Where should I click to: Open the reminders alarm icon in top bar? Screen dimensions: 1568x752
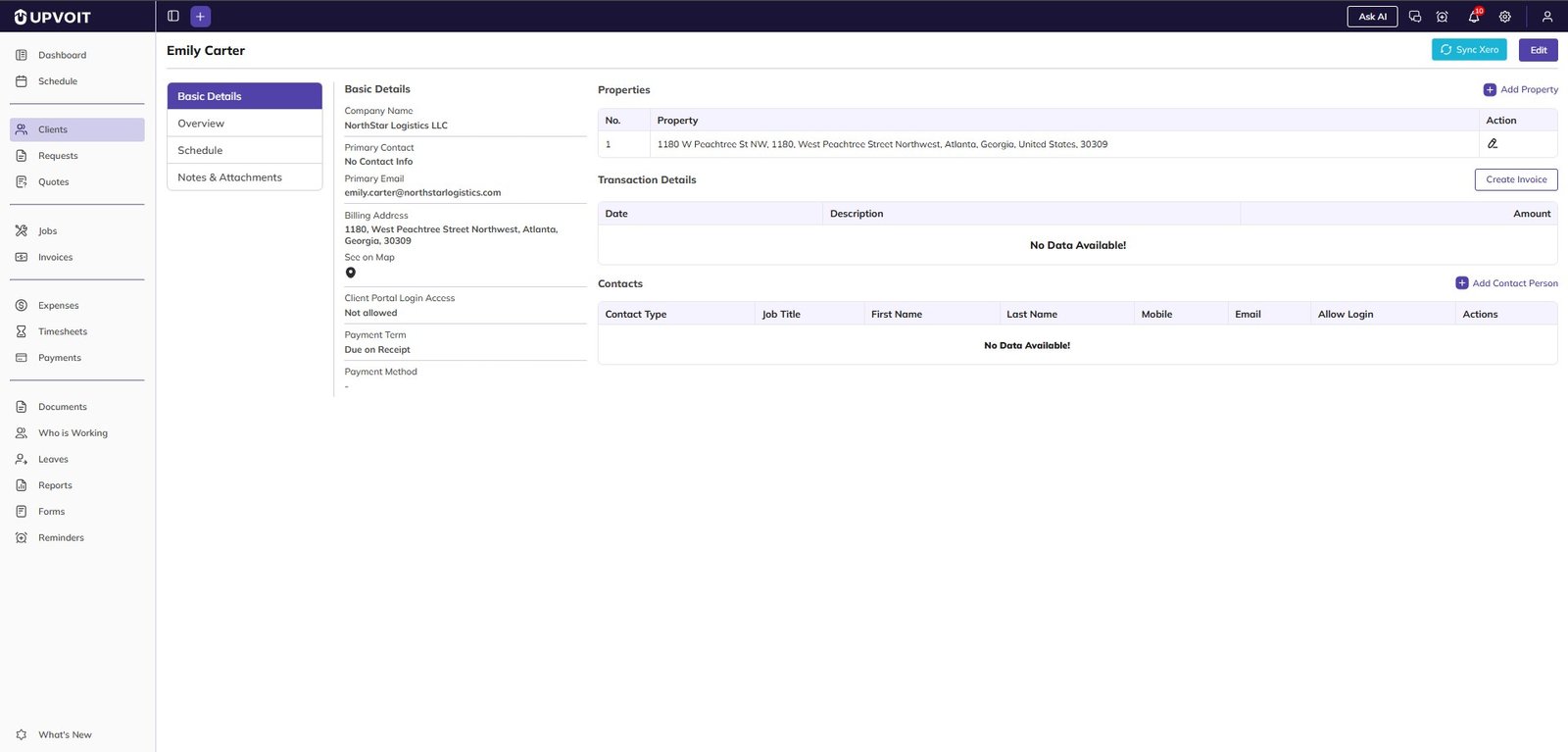[x=1442, y=17]
